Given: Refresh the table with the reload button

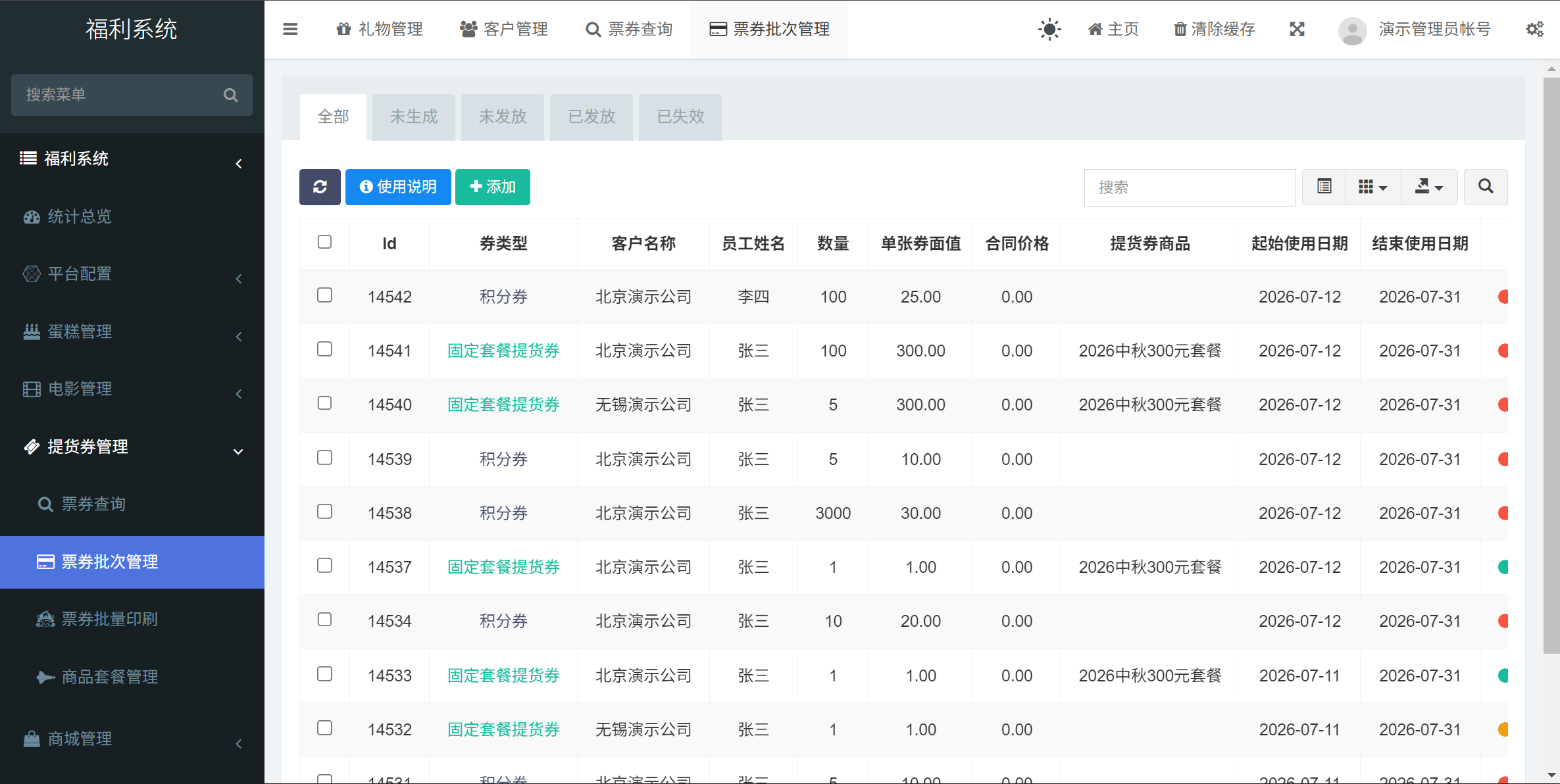Looking at the screenshot, I should pyautogui.click(x=320, y=187).
